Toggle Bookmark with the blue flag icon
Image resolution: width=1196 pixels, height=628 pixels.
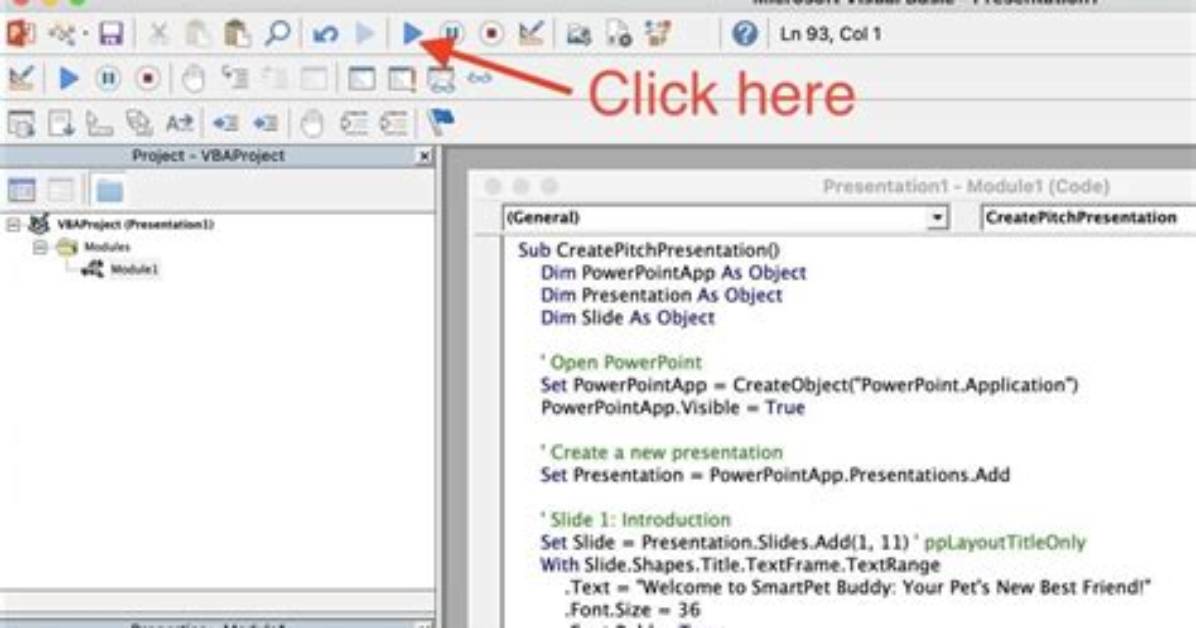pyautogui.click(x=441, y=122)
